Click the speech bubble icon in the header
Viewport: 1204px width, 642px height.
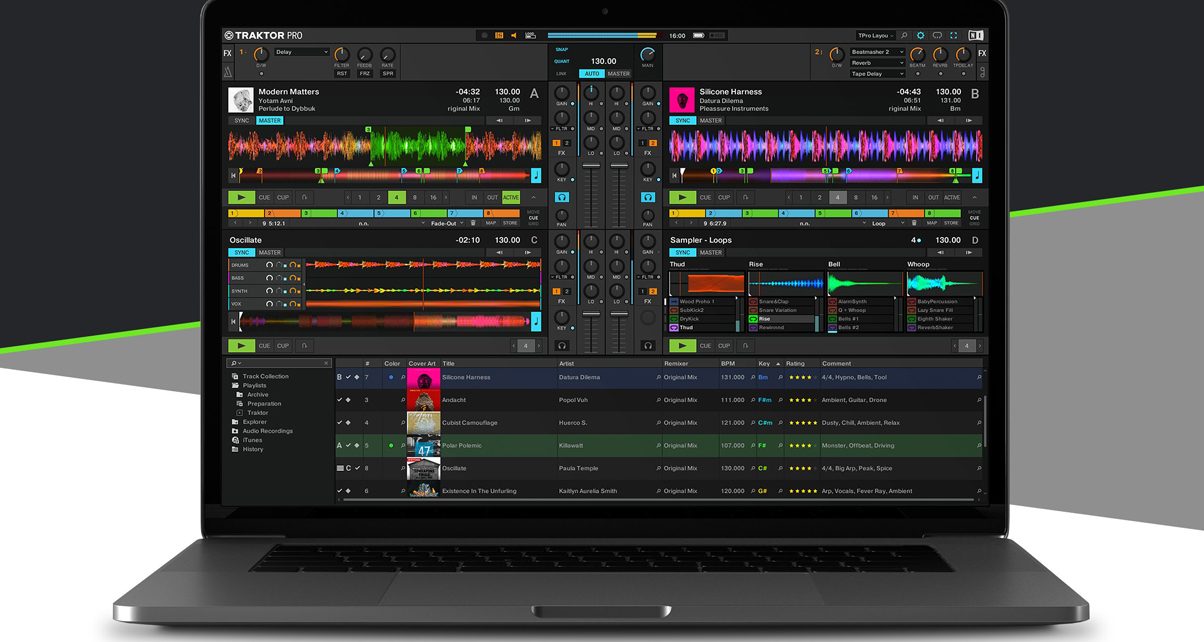[937, 35]
